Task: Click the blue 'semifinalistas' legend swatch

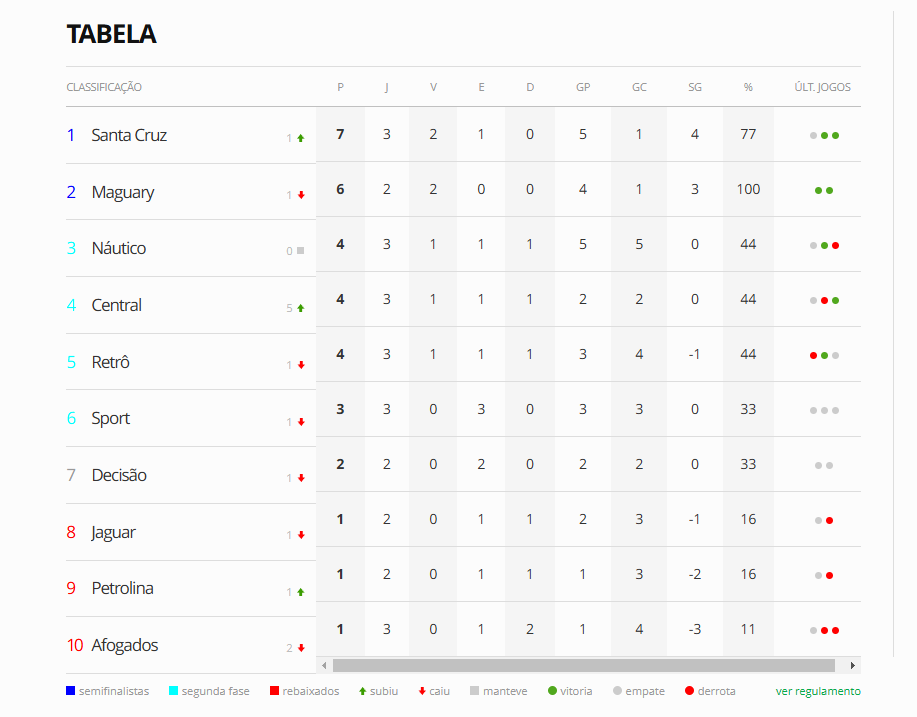Action: click(71, 691)
